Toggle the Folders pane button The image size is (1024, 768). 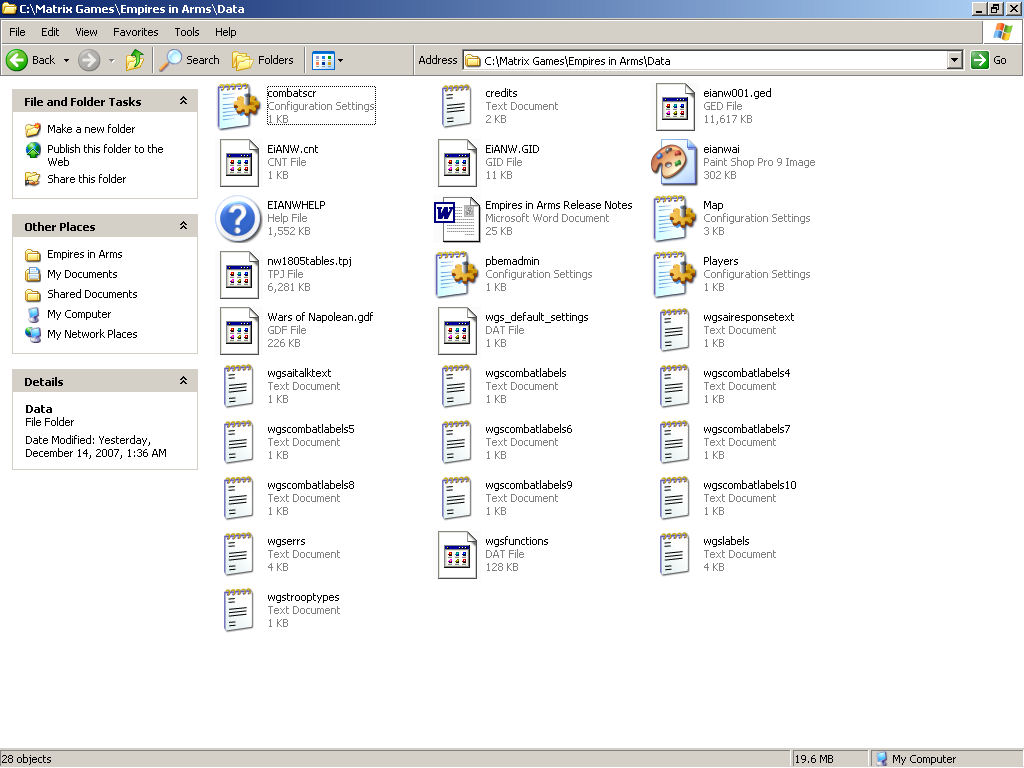[263, 60]
